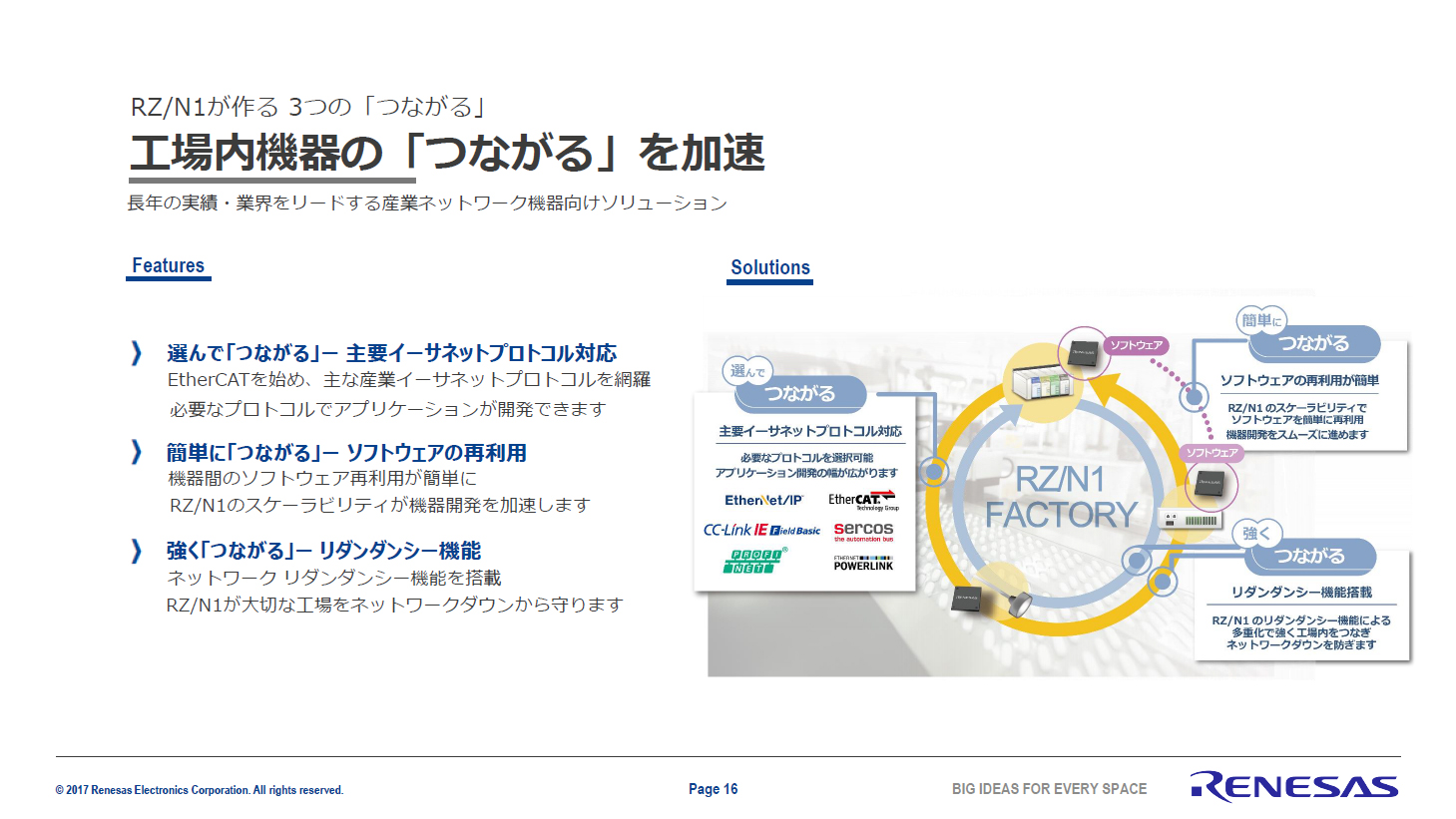The height and width of the screenshot is (819, 1456).
Task: Click text EtherCATを始め、主な産業イーサネットプロトコルを網羅
Action: coord(409,380)
